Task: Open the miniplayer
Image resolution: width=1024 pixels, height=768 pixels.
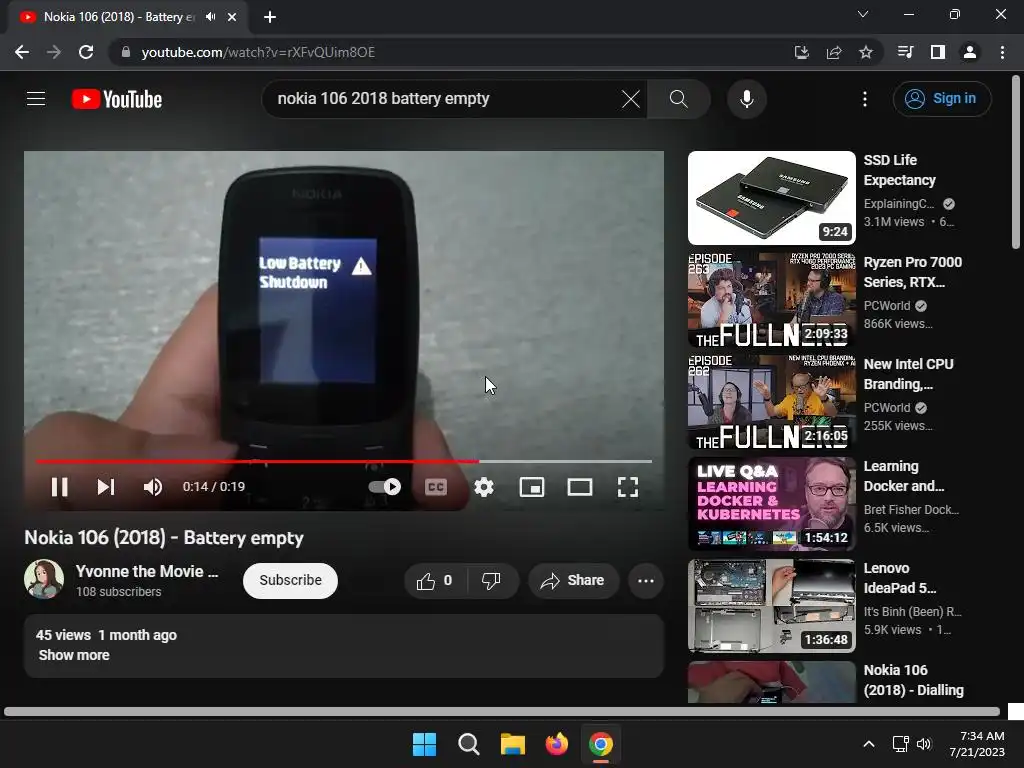Action: point(532,487)
